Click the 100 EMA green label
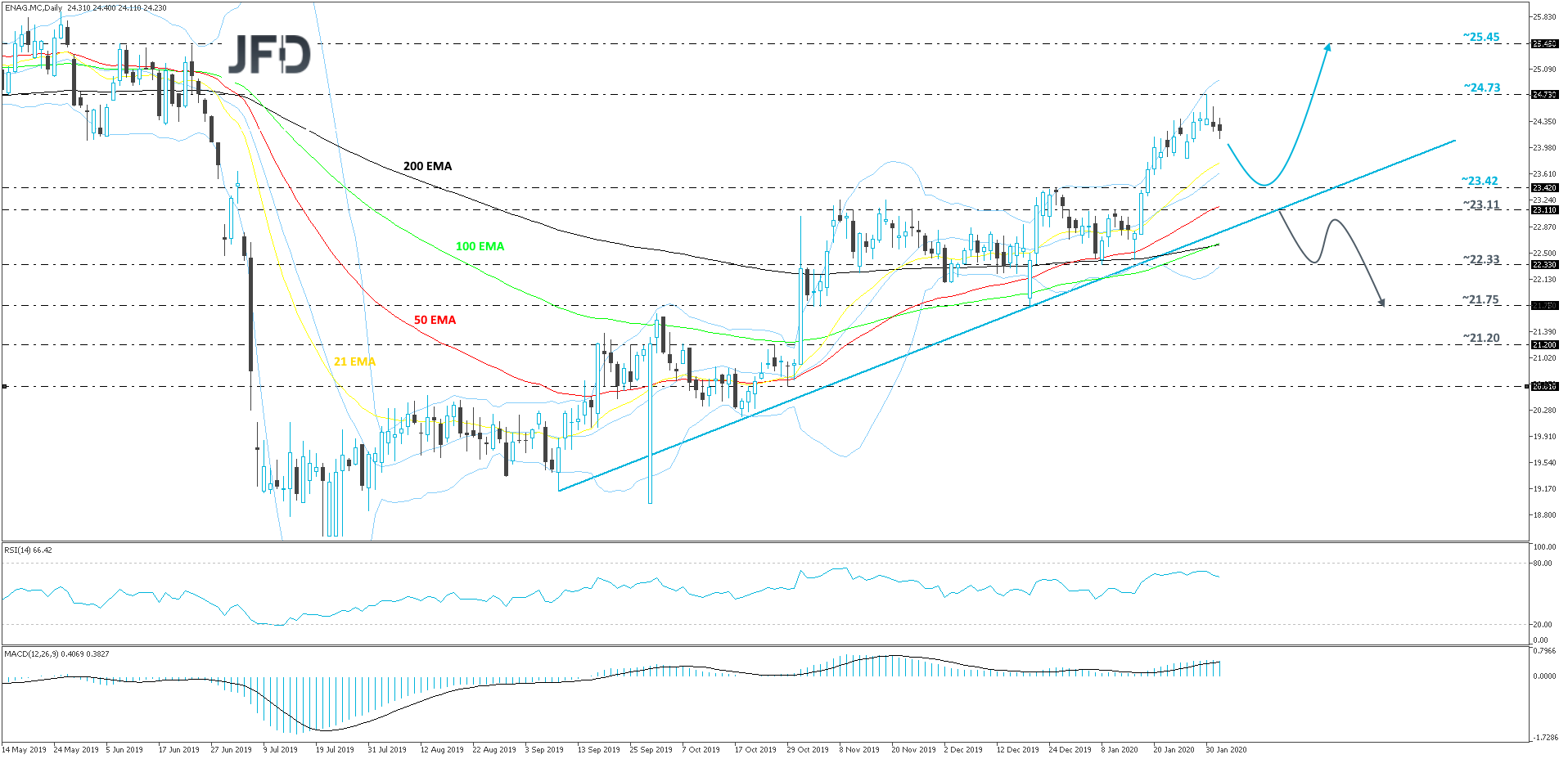This screenshot has height=759, width=1568. coord(479,246)
